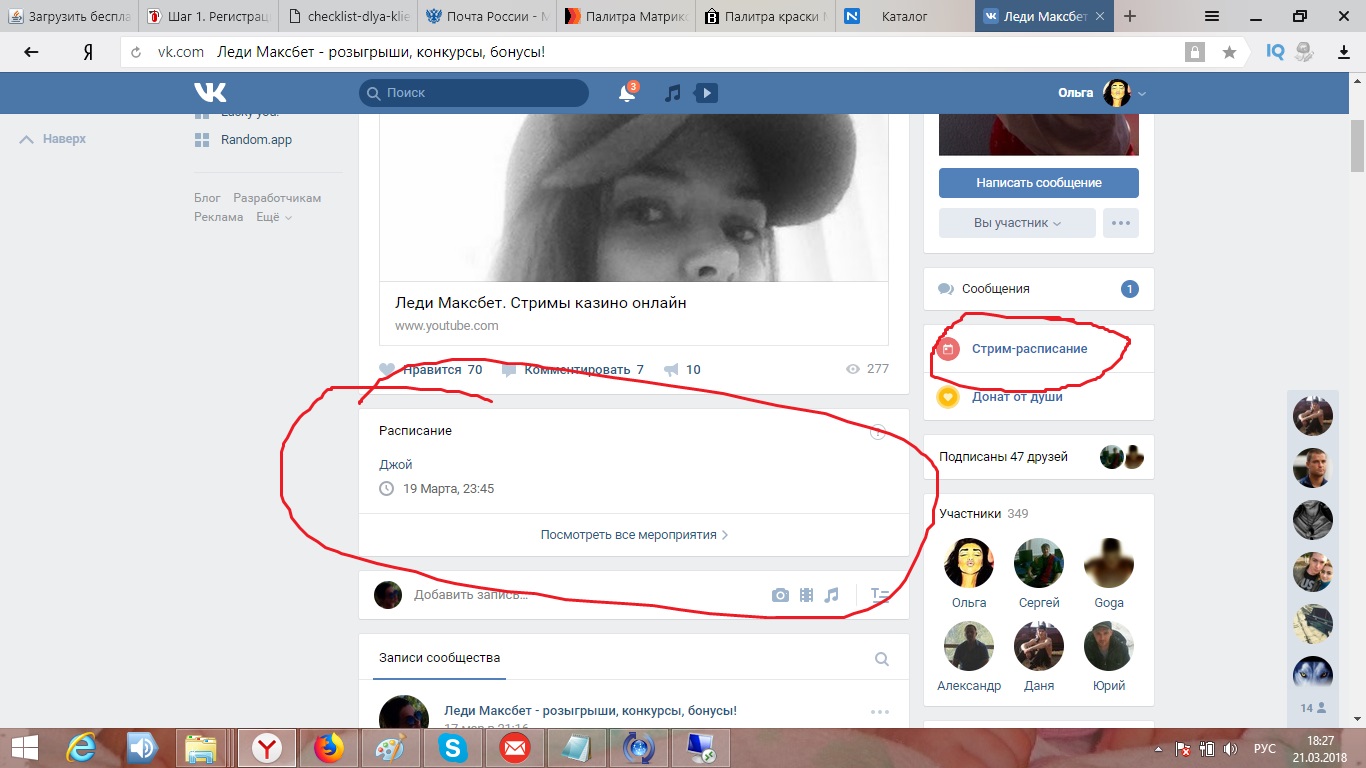This screenshot has width=1366, height=768.
Task: Open Windows Start menu
Action: [24, 747]
